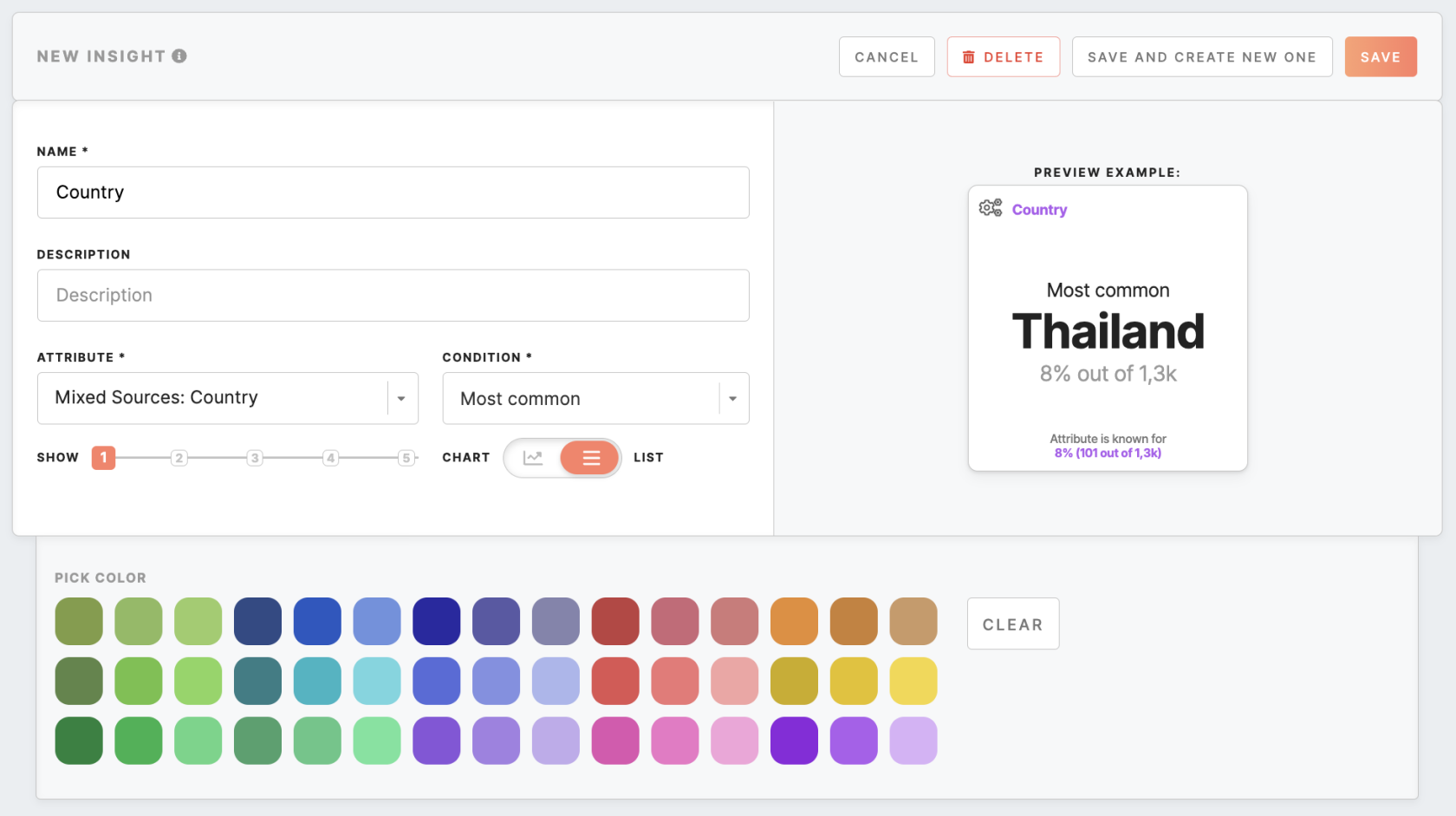Viewport: 1456px width, 816px height.
Task: Click the trash icon in Delete button
Action: coord(969,57)
